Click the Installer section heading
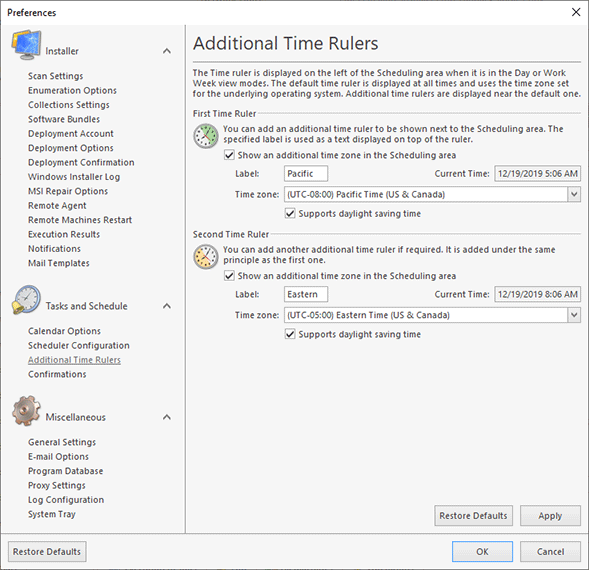 pyautogui.click(x=62, y=51)
